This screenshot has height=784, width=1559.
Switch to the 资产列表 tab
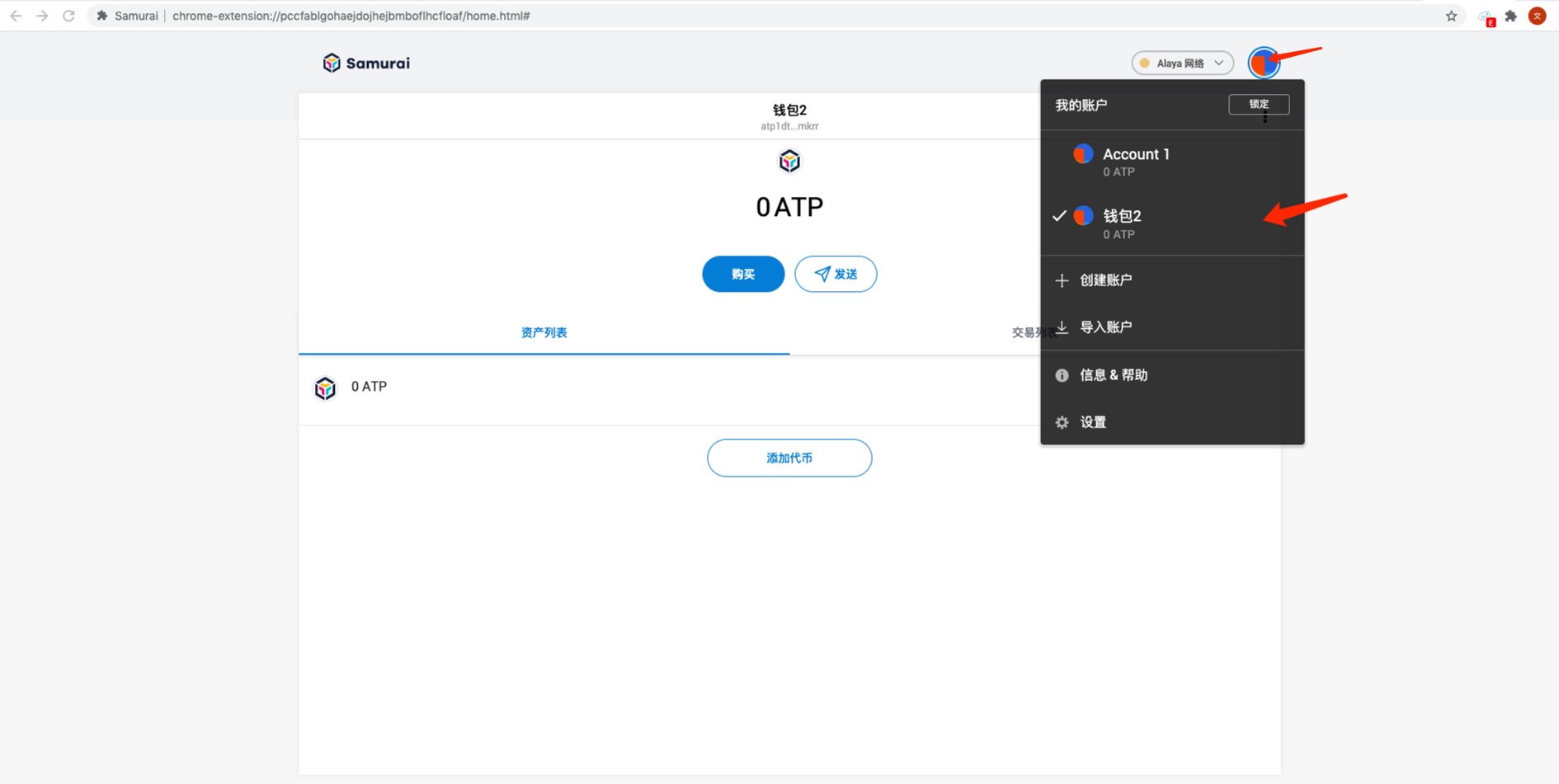pyautogui.click(x=544, y=333)
